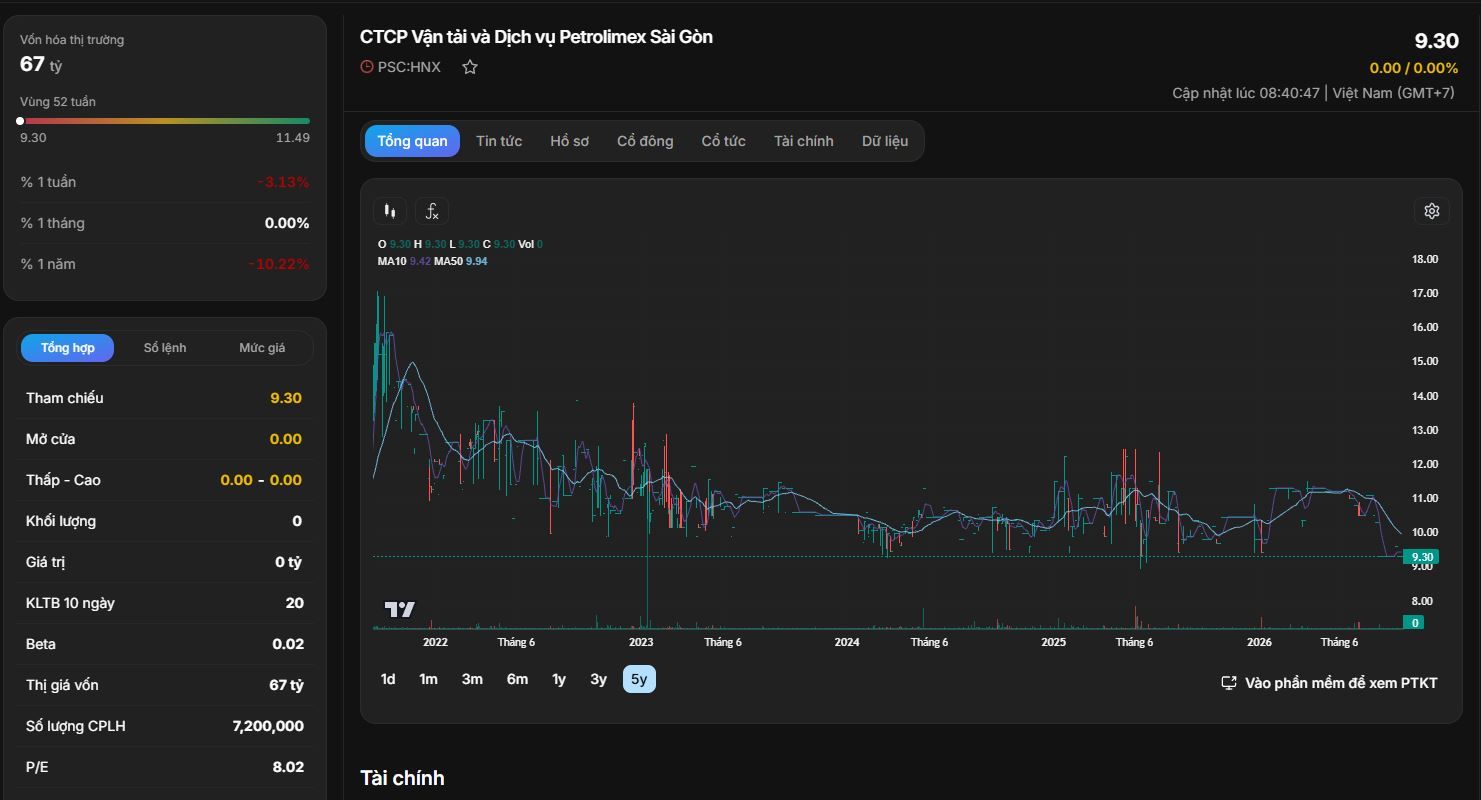The image size is (1481, 800).
Task: Click the PSC:HNX ticker label
Action: click(409, 67)
